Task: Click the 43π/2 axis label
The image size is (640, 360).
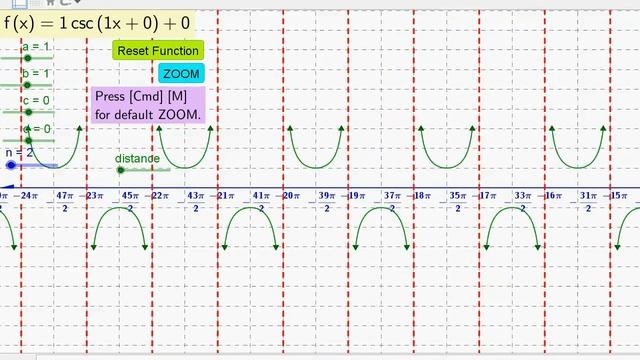Action: point(192,202)
